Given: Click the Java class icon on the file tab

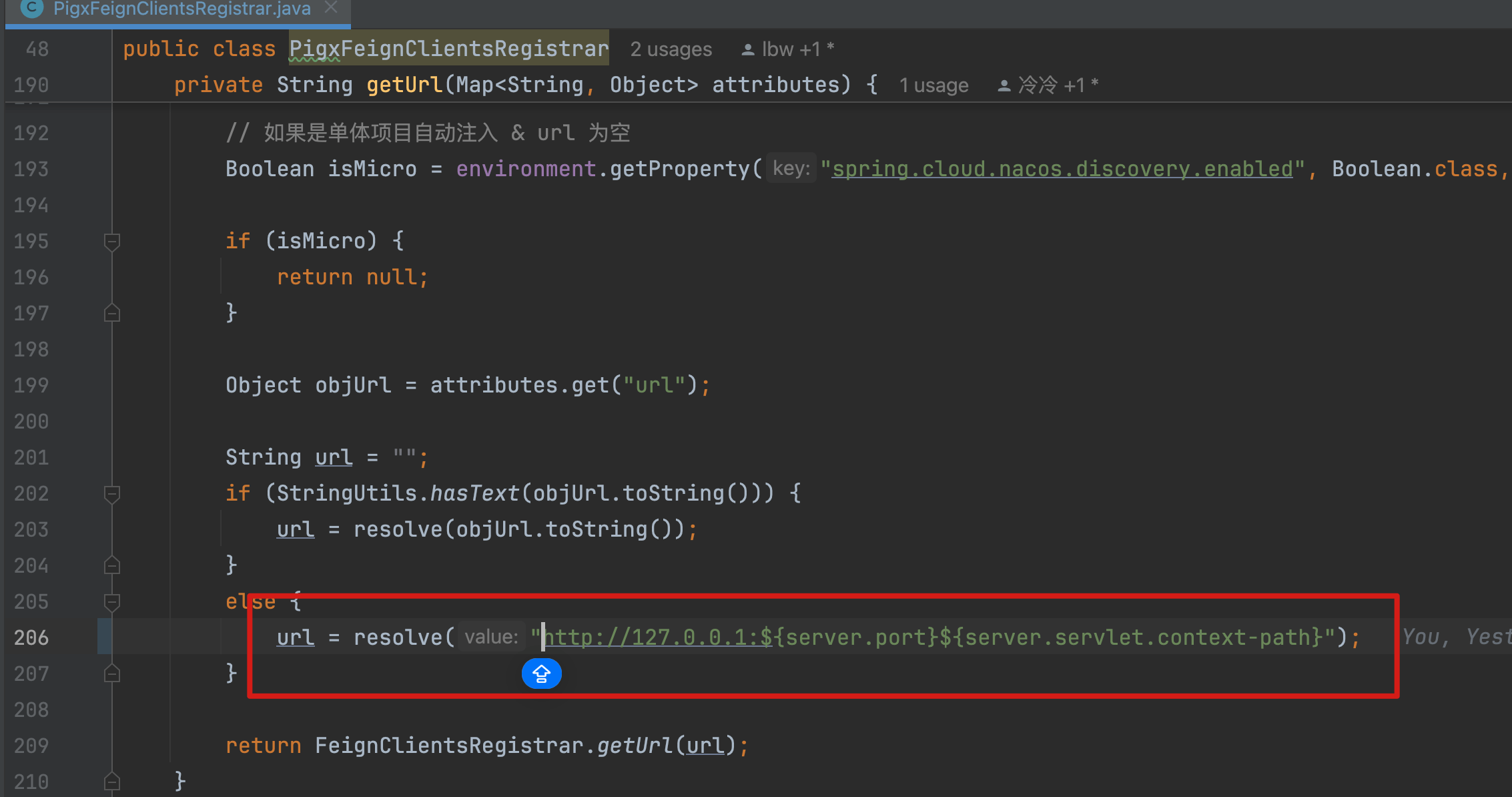Looking at the screenshot, I should [31, 8].
